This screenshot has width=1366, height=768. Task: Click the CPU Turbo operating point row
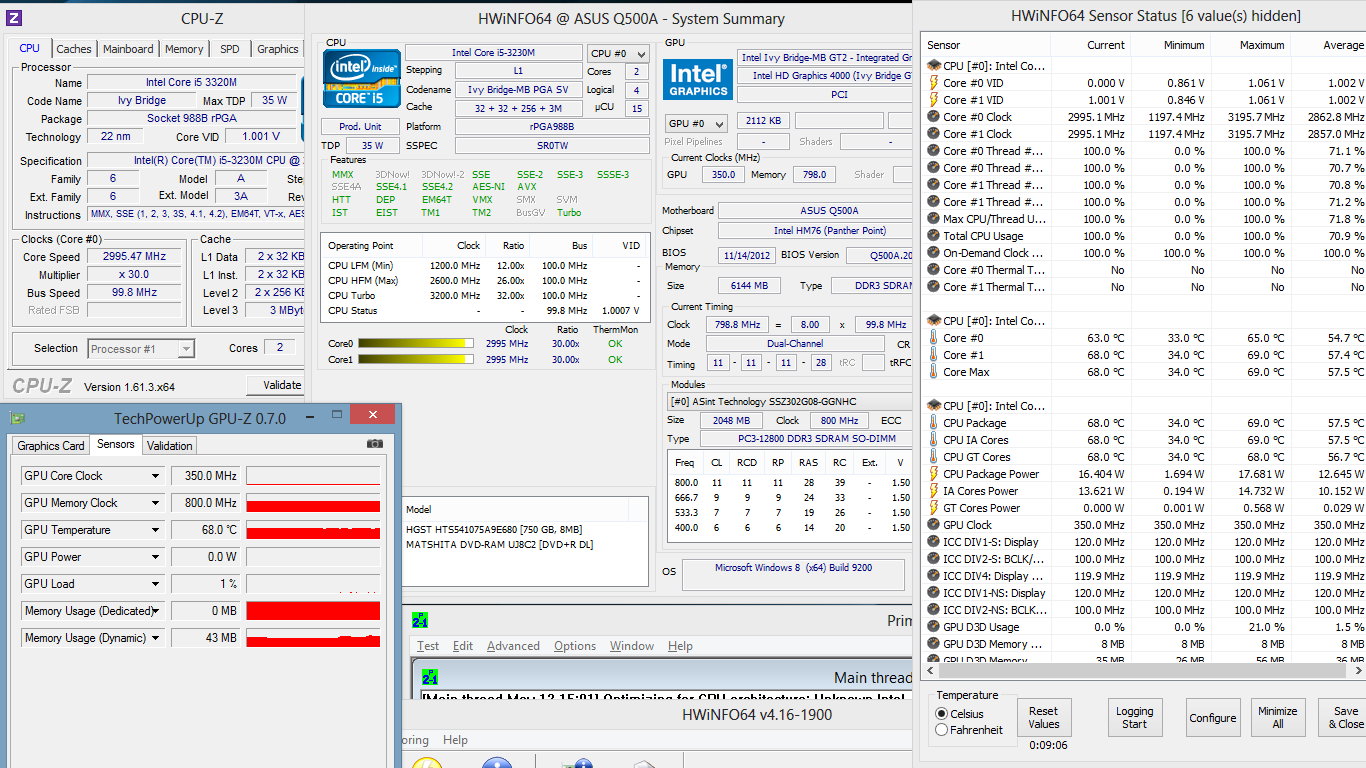485,296
